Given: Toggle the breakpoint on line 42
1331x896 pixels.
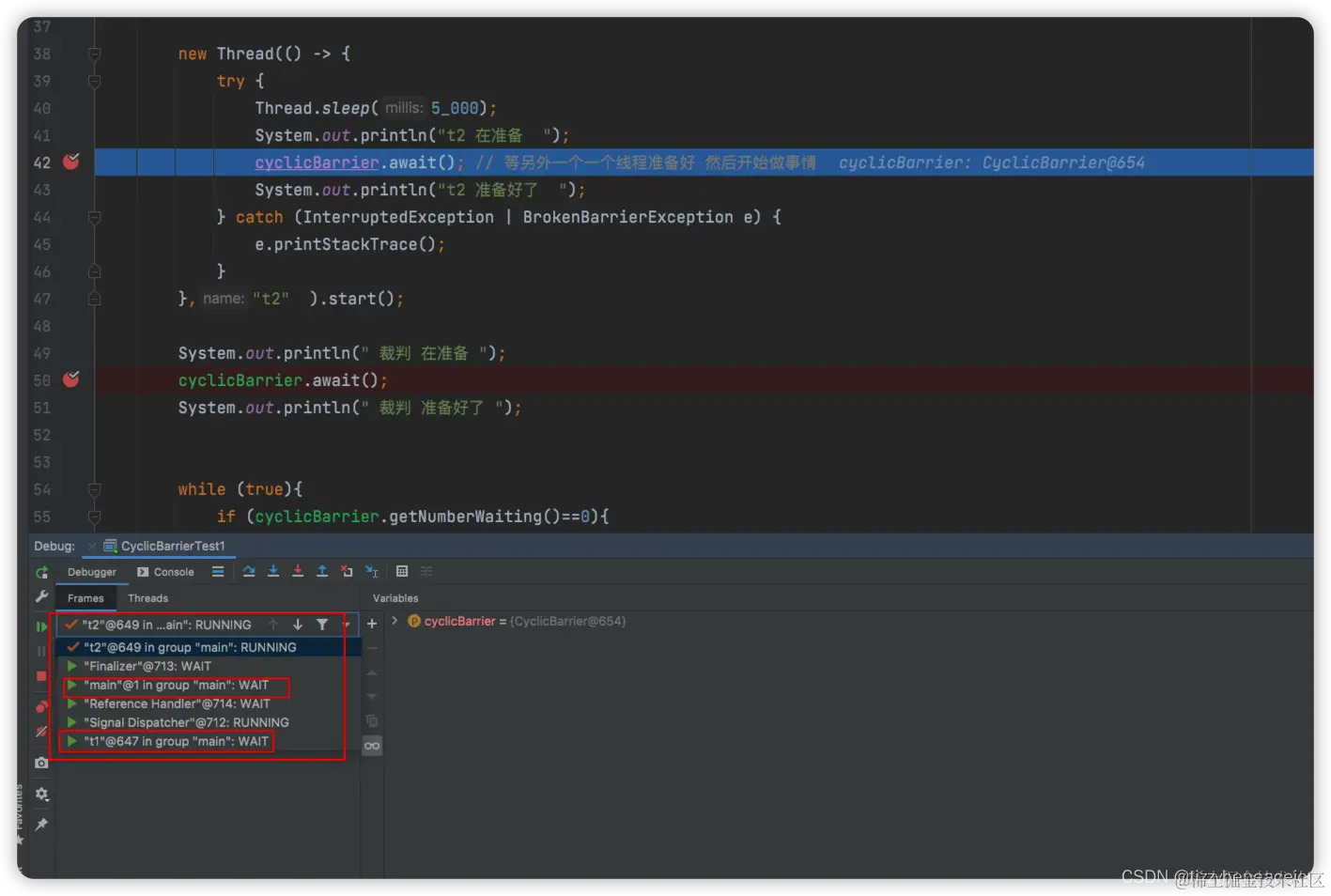Looking at the screenshot, I should tap(71, 162).
